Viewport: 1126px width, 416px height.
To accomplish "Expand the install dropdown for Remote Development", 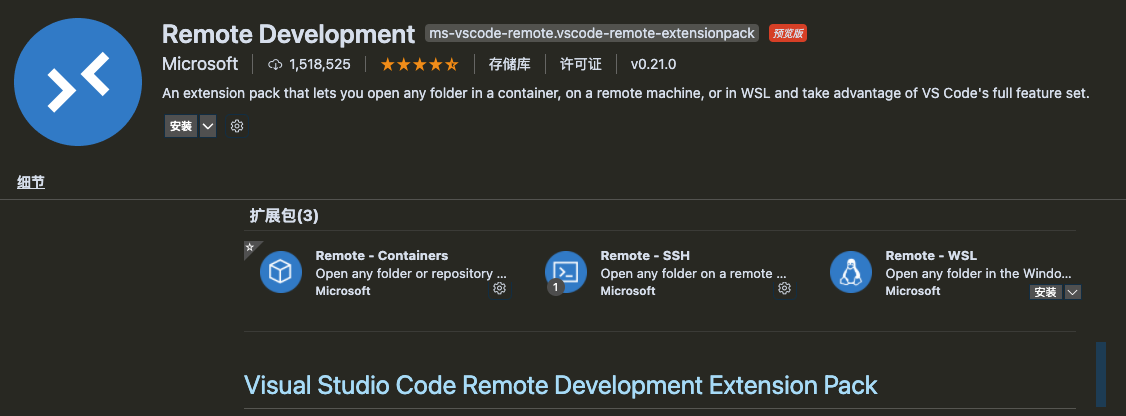I will (208, 127).
